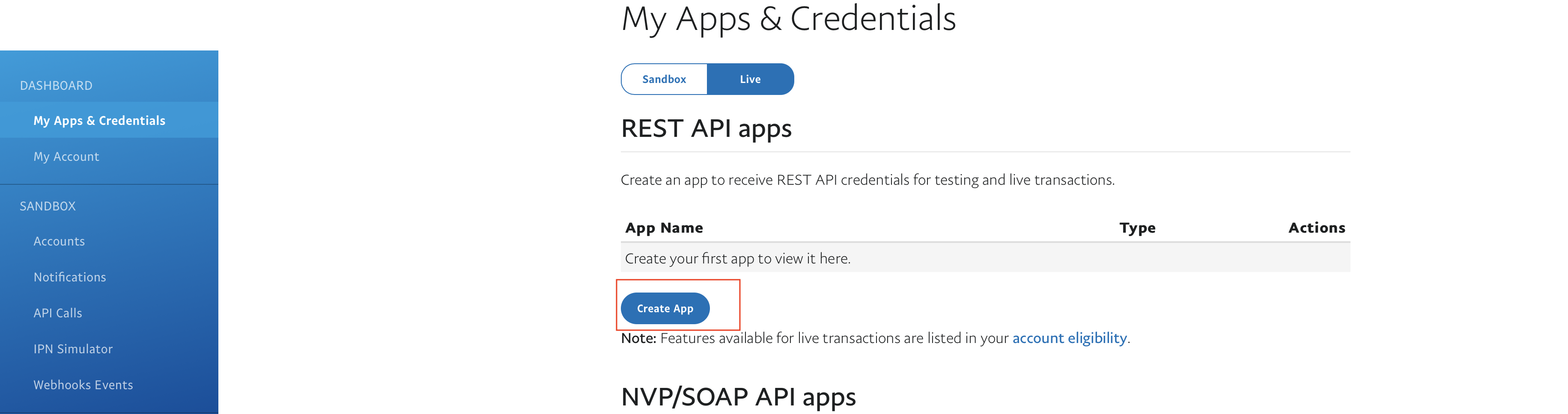Open the account eligibility link
1568x414 pixels.
(x=1070, y=338)
